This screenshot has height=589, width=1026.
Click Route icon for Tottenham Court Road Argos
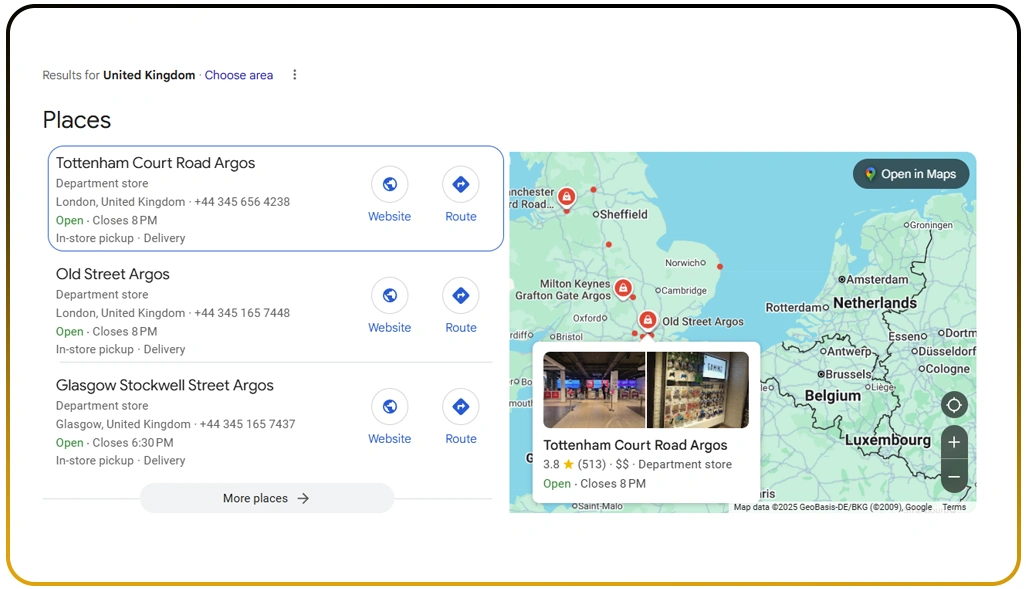(x=460, y=185)
